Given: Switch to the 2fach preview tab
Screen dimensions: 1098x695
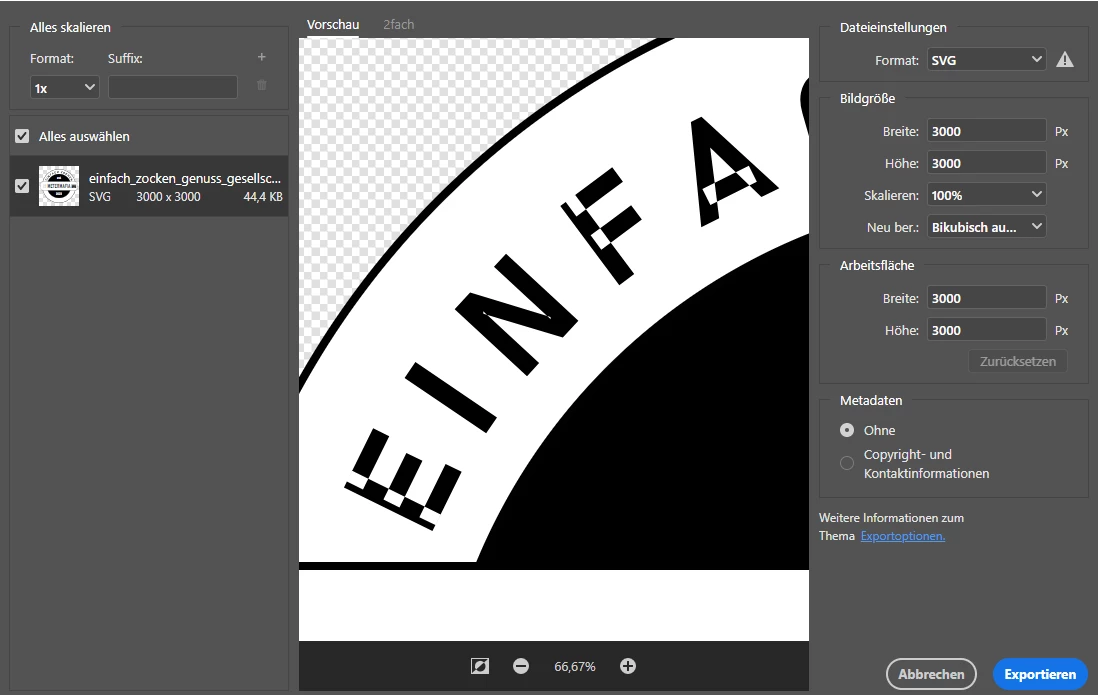Looking at the screenshot, I should [398, 25].
